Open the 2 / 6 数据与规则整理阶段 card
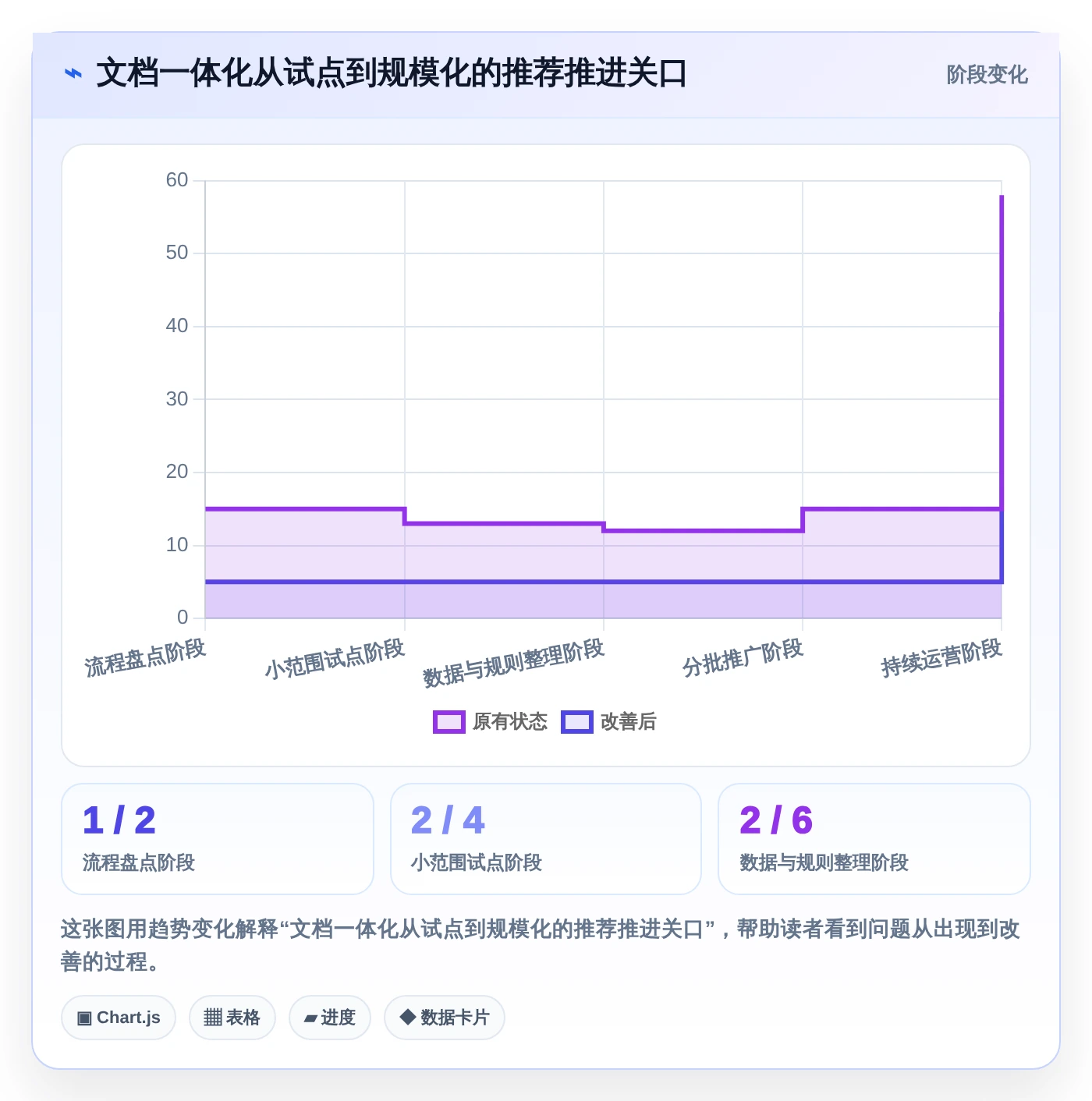1092x1101 pixels. pos(874,839)
